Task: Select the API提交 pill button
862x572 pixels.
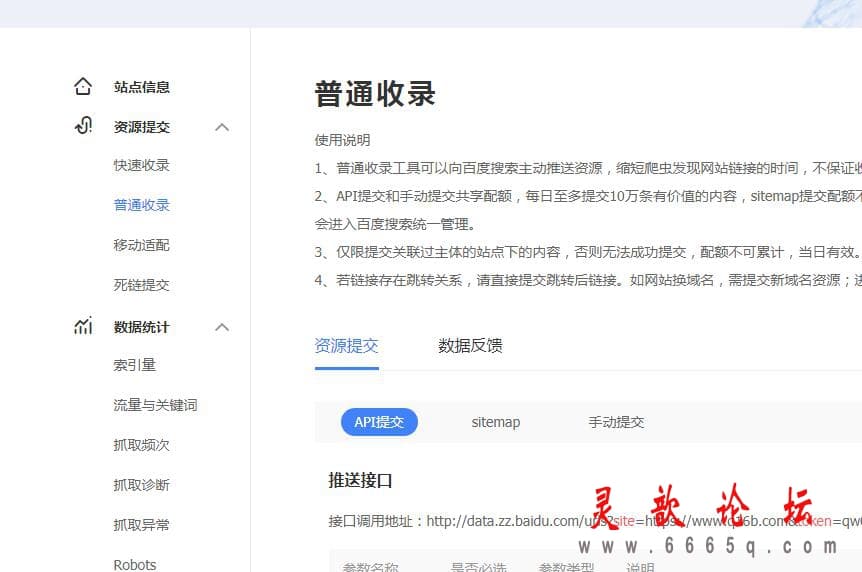Action: click(x=379, y=422)
